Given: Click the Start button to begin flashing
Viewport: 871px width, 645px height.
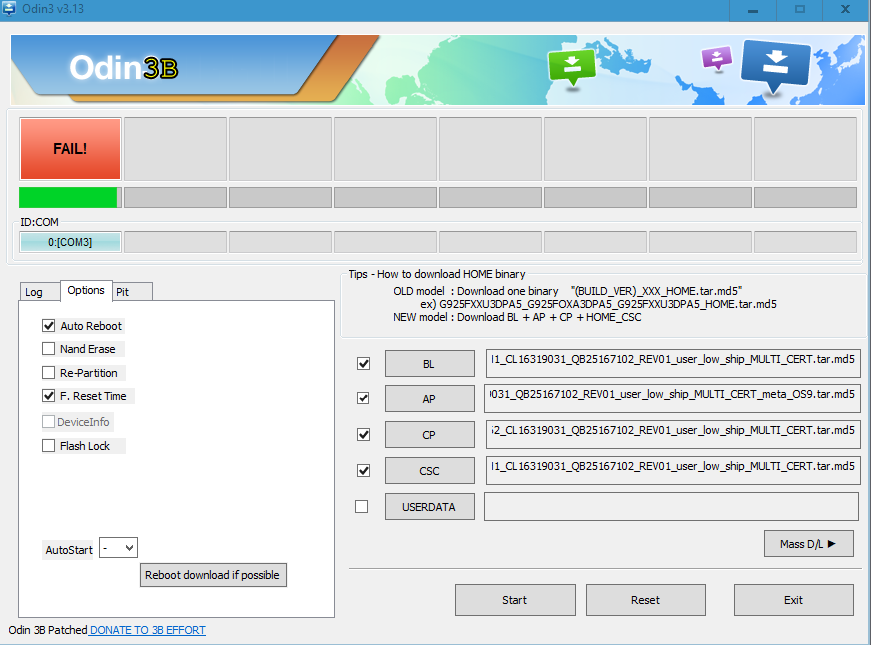Looking at the screenshot, I should [x=515, y=600].
